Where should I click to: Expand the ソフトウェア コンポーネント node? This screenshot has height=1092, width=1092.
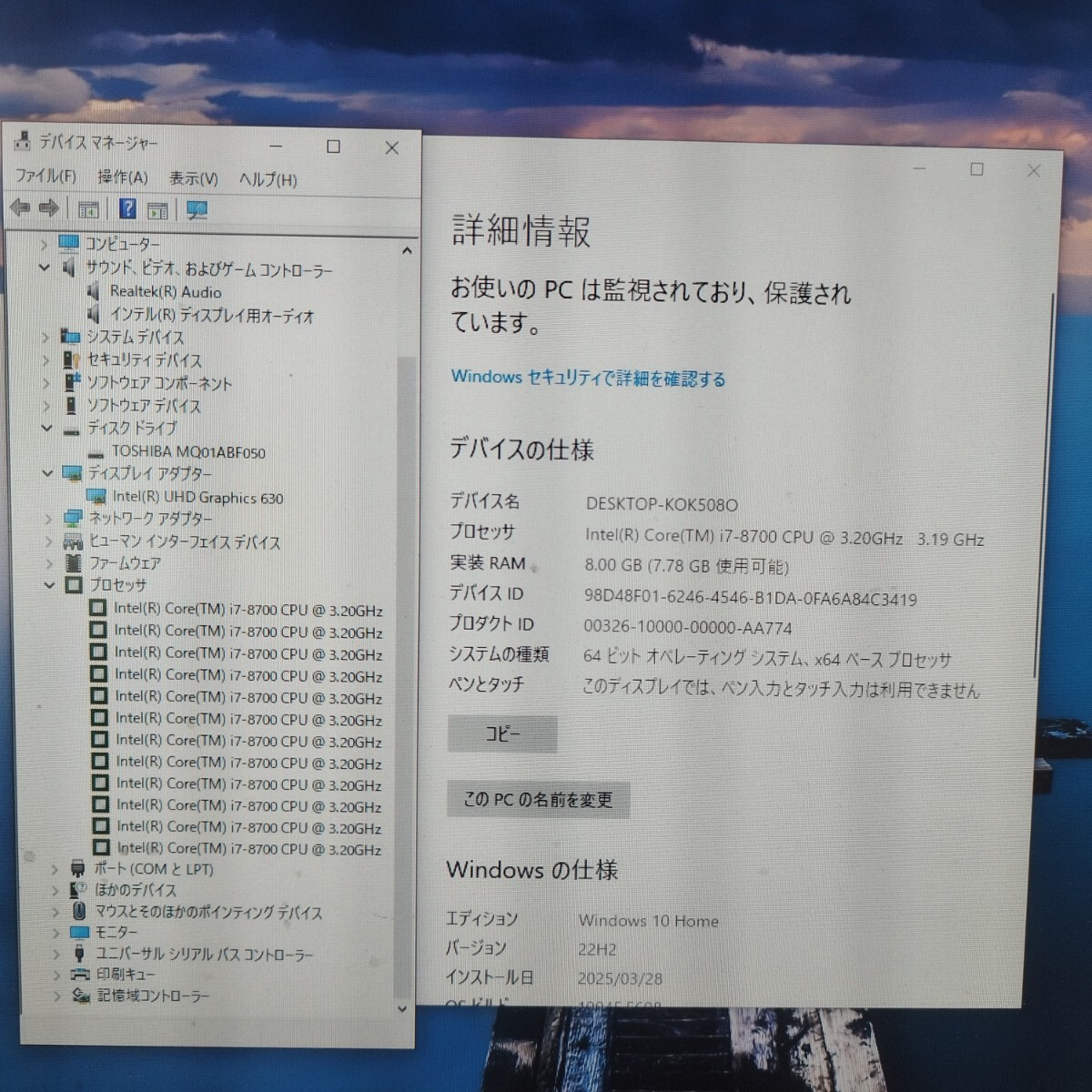(x=45, y=383)
